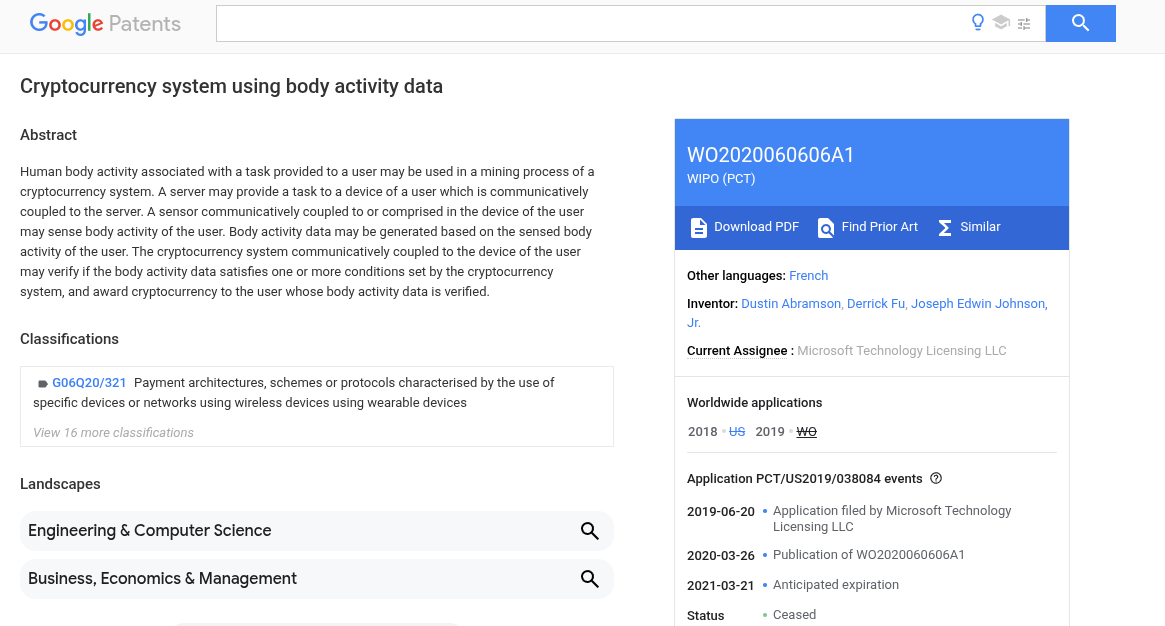The height and width of the screenshot is (626, 1165).
Task: Click patent number WO2020060606A1 heading
Action: pos(770,155)
